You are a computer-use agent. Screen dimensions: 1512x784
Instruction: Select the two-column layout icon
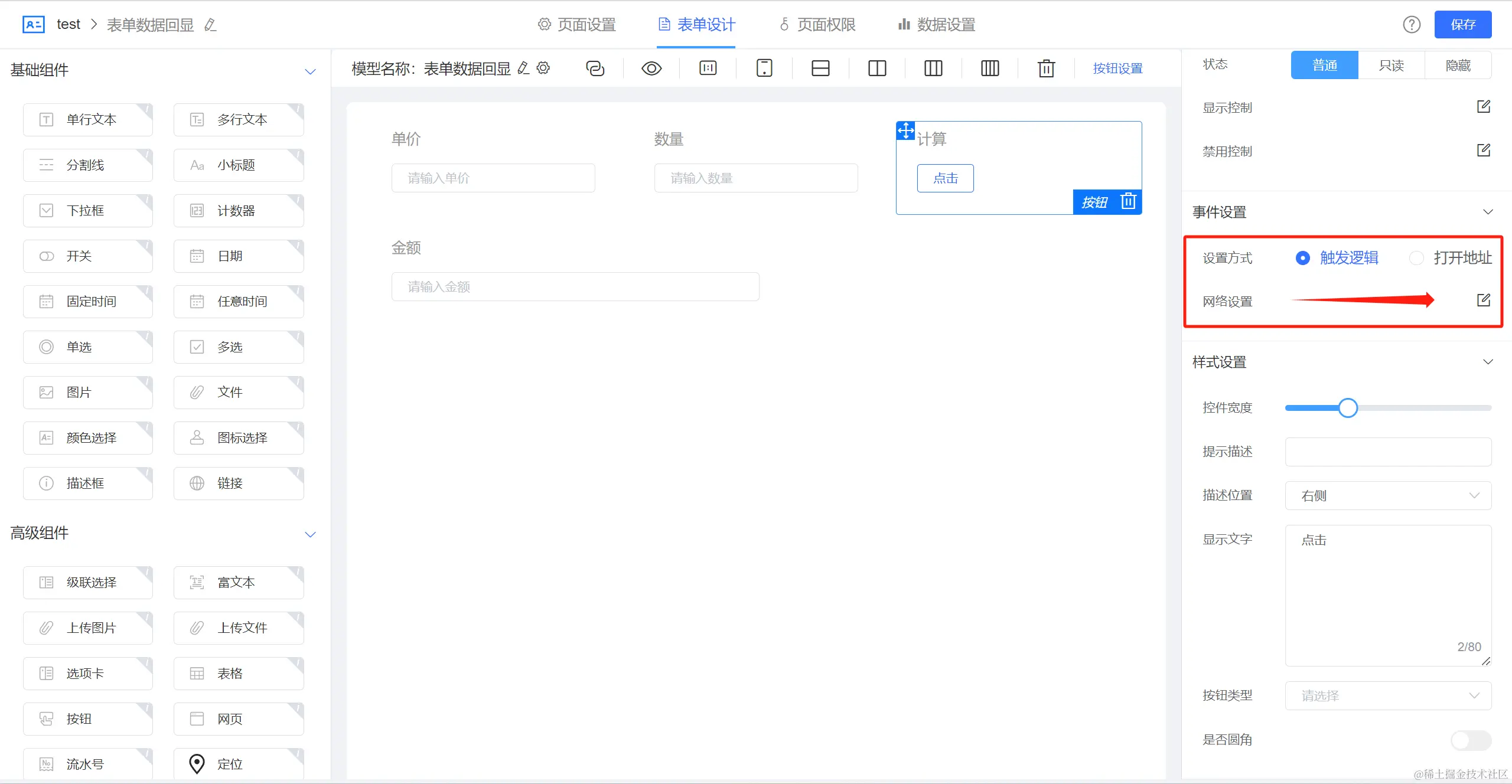click(x=877, y=68)
